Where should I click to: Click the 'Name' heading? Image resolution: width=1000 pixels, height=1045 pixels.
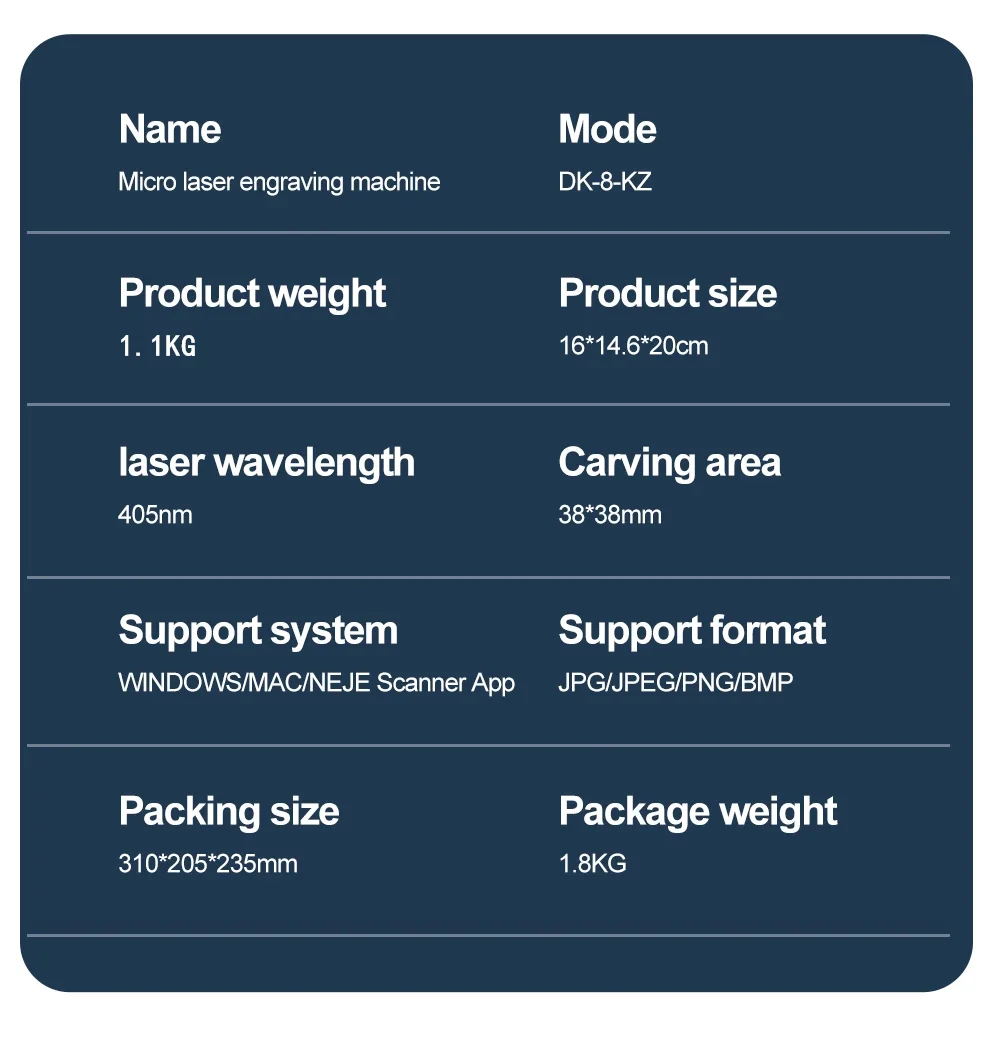pos(170,129)
